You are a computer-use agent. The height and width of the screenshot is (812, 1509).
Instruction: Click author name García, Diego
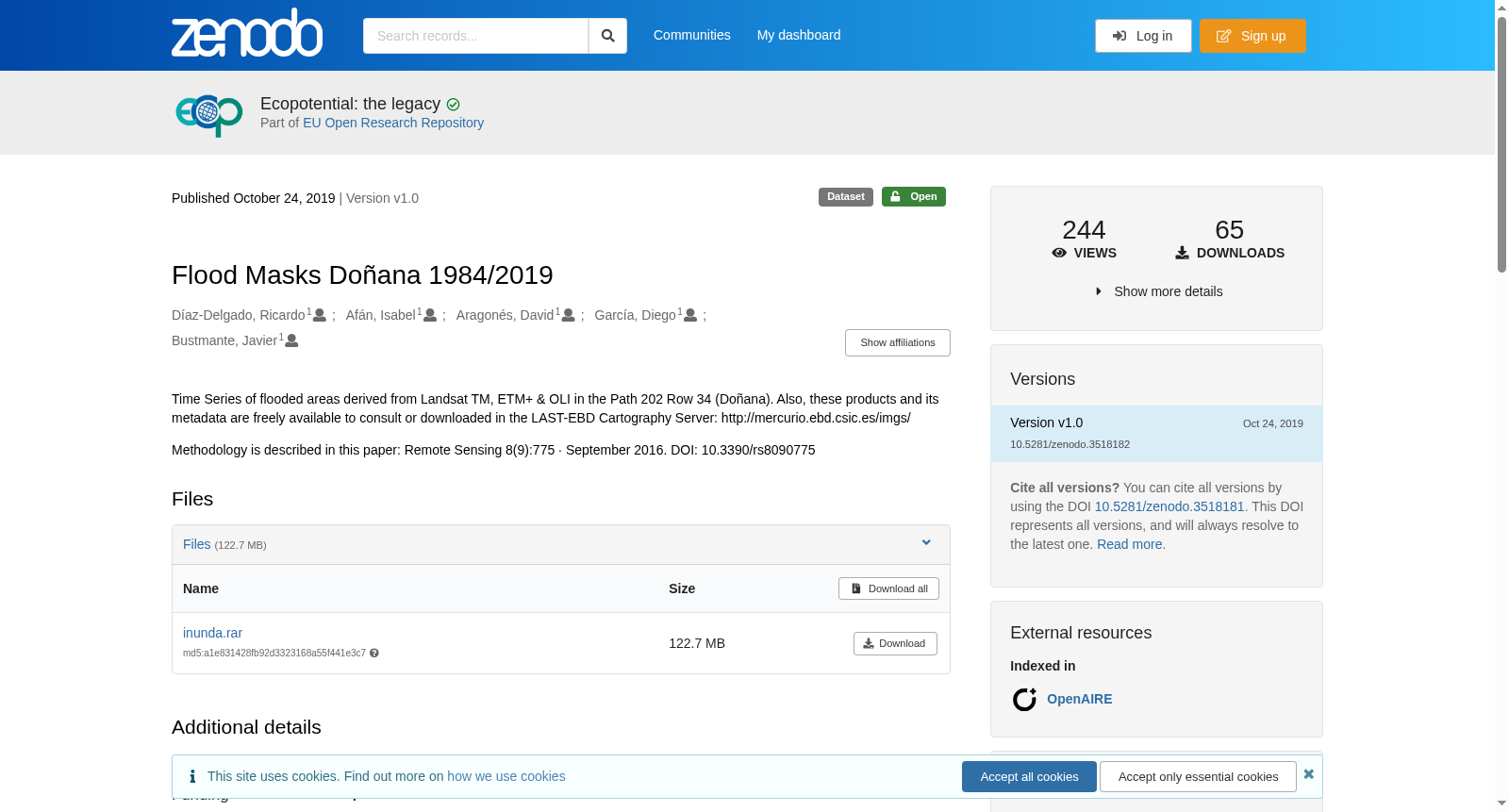[635, 315]
